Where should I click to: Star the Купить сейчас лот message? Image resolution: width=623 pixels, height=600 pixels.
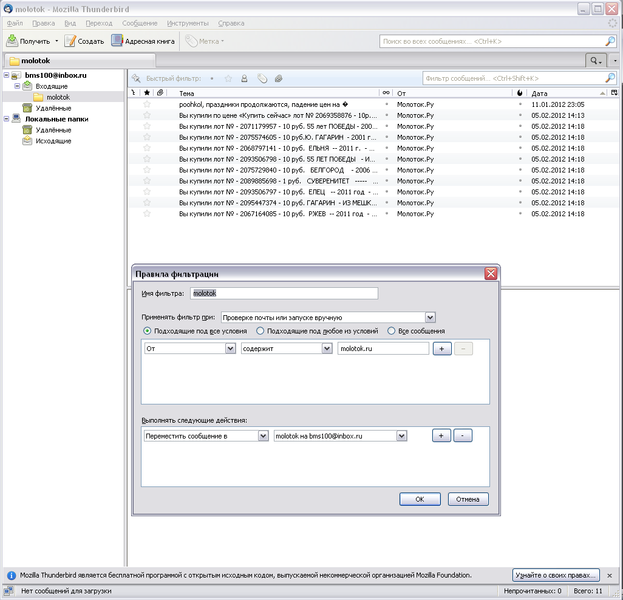[147, 115]
